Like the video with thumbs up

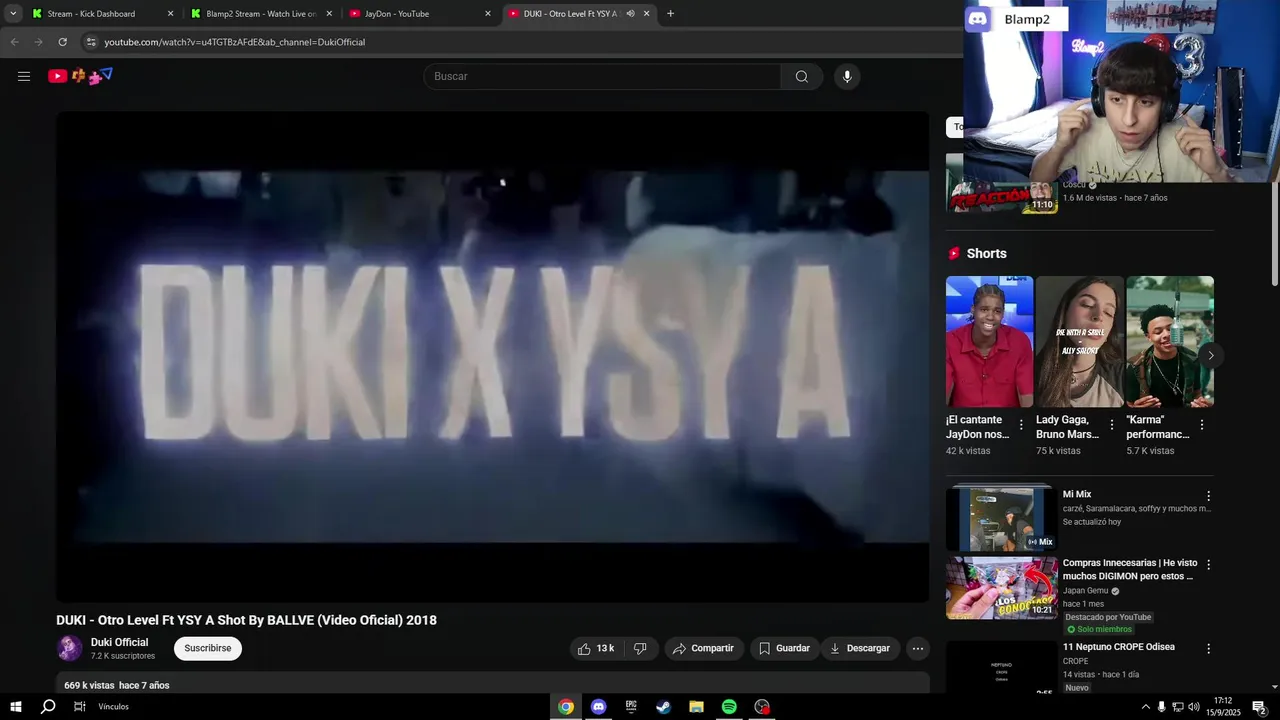pos(596,649)
